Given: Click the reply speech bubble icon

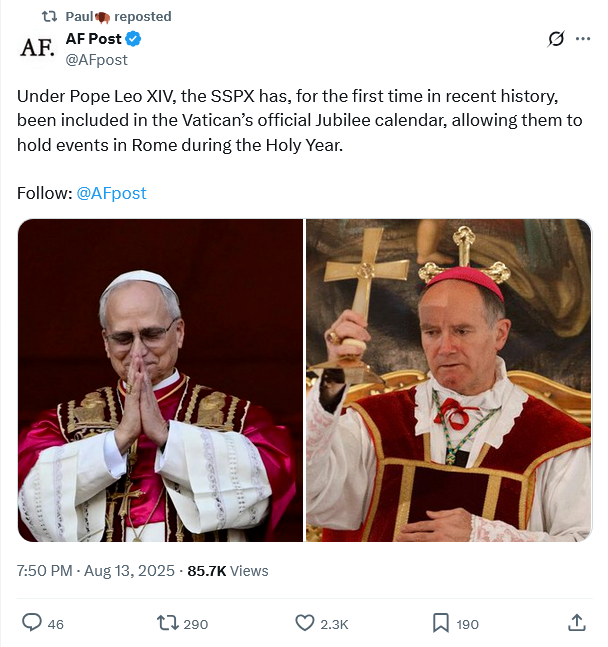Looking at the screenshot, I should pos(32,623).
